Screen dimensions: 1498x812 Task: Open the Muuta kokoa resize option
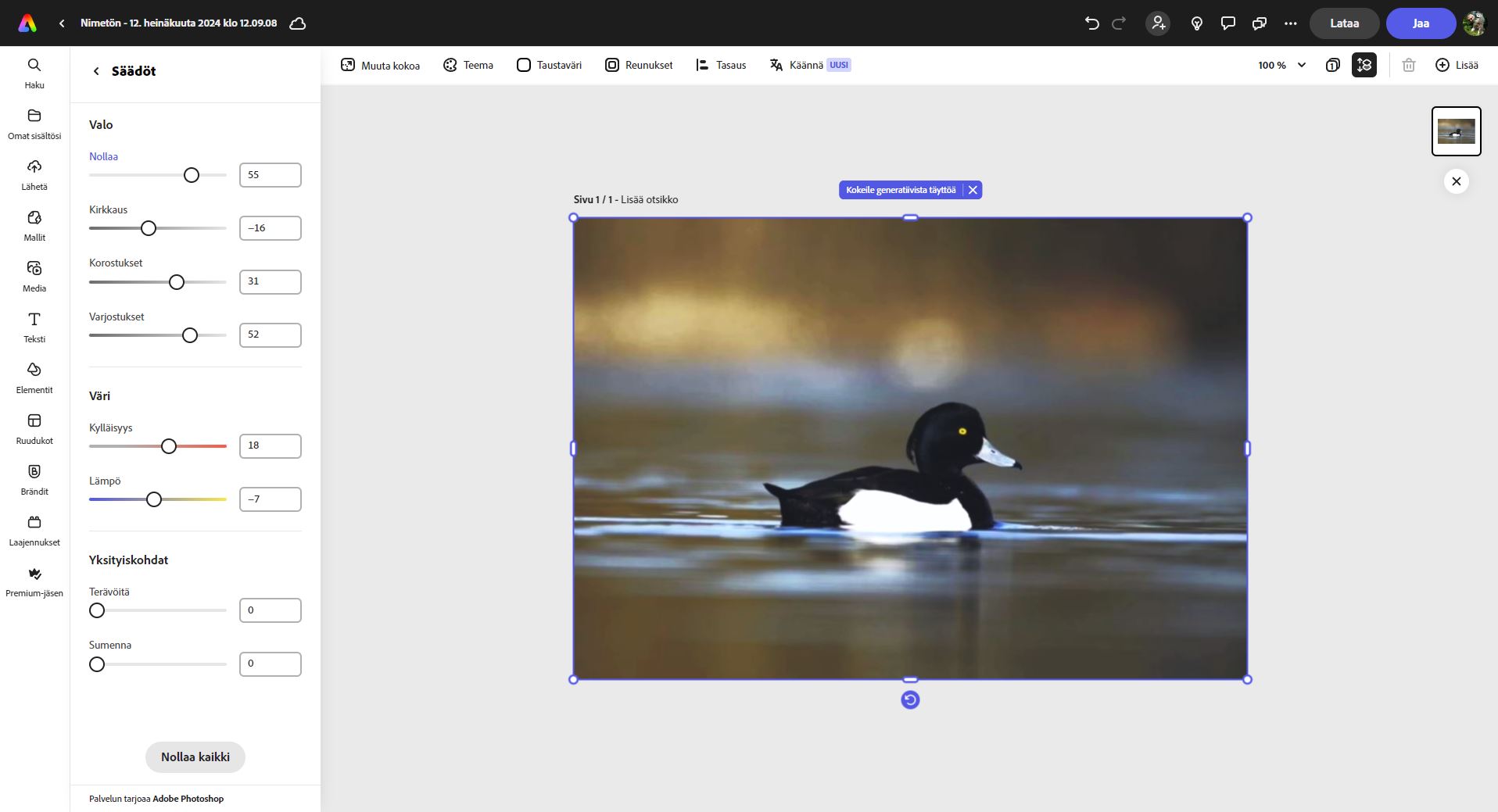tap(381, 65)
